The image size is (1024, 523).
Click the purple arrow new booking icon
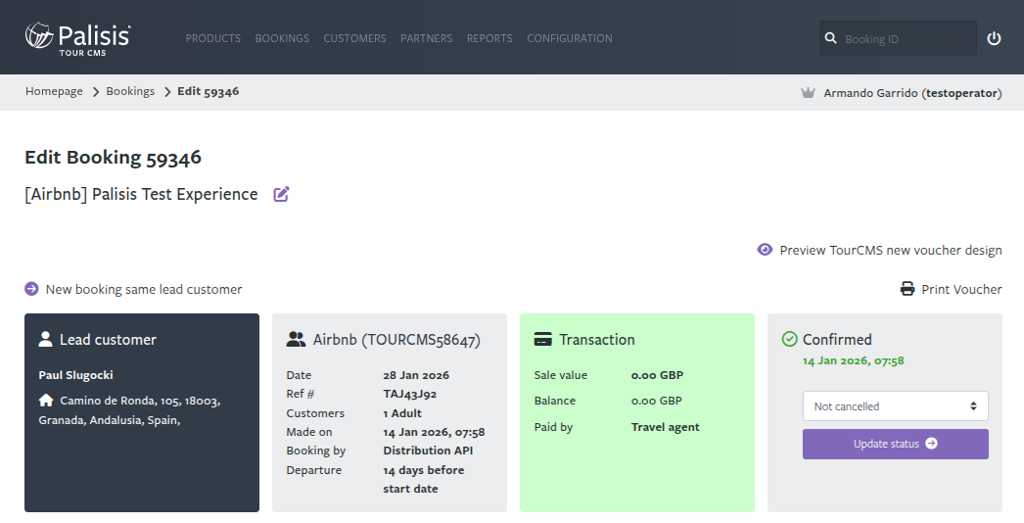[x=31, y=289]
